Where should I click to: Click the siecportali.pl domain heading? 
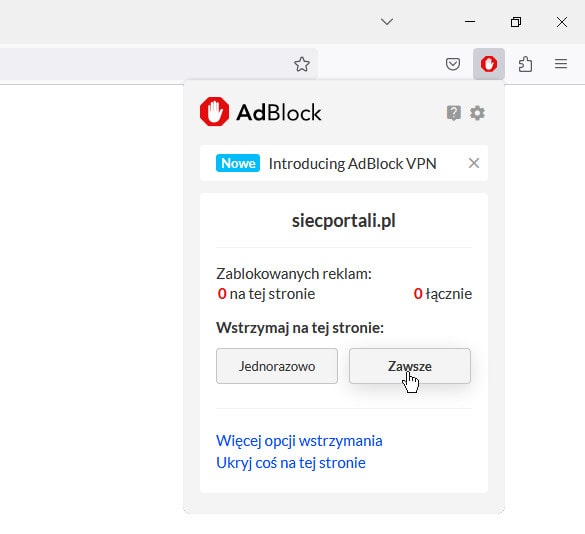(x=344, y=221)
